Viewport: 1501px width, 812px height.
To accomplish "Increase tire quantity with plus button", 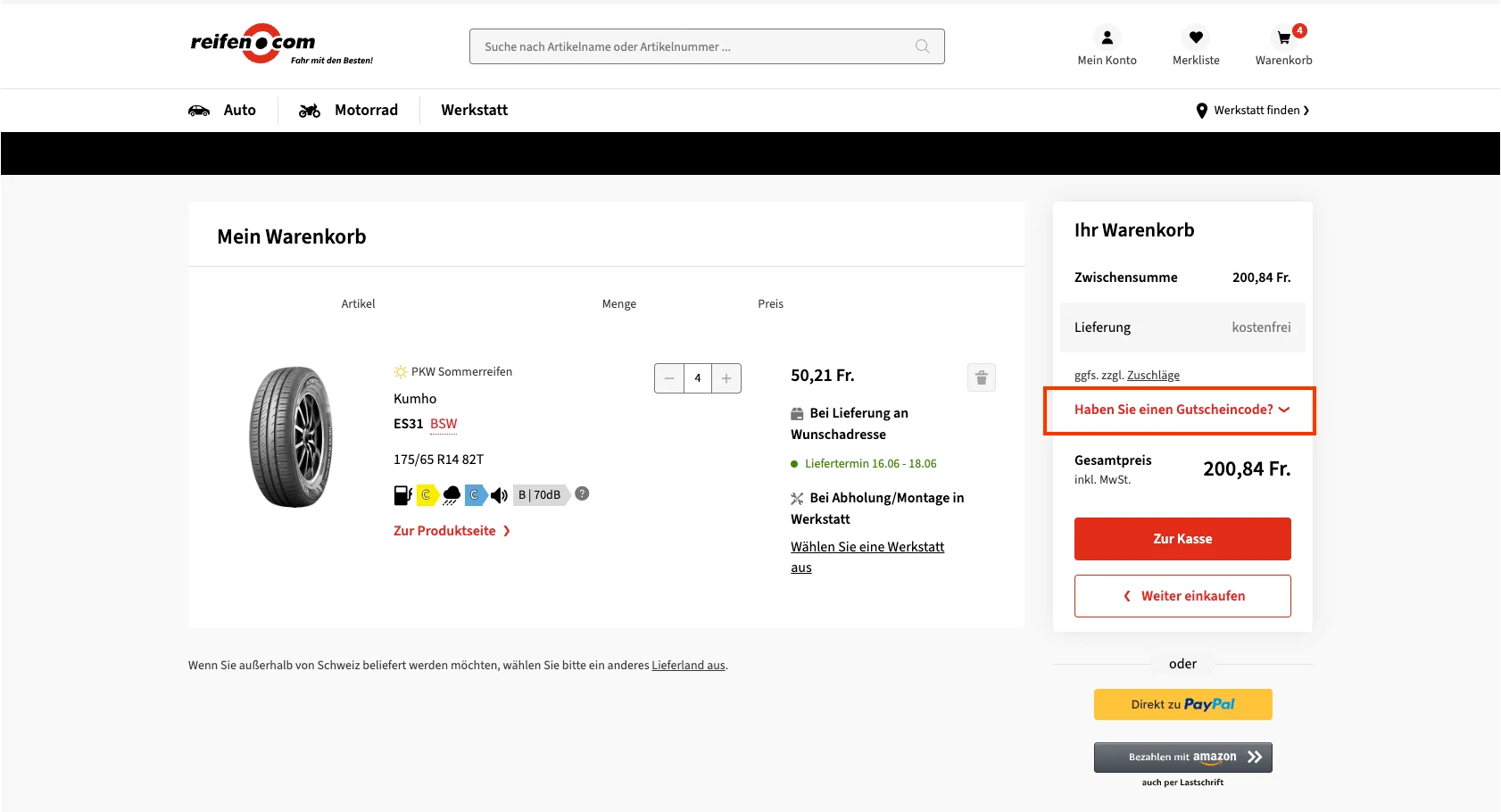I will 726,378.
